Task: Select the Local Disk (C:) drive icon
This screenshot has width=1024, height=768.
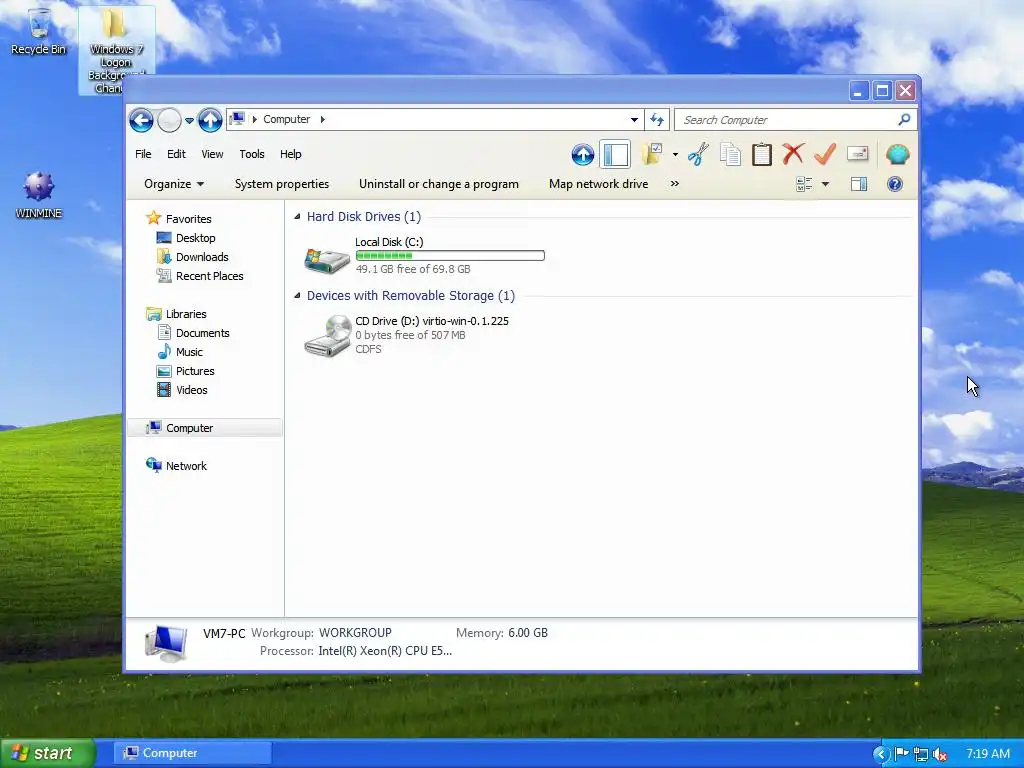Action: 327,259
